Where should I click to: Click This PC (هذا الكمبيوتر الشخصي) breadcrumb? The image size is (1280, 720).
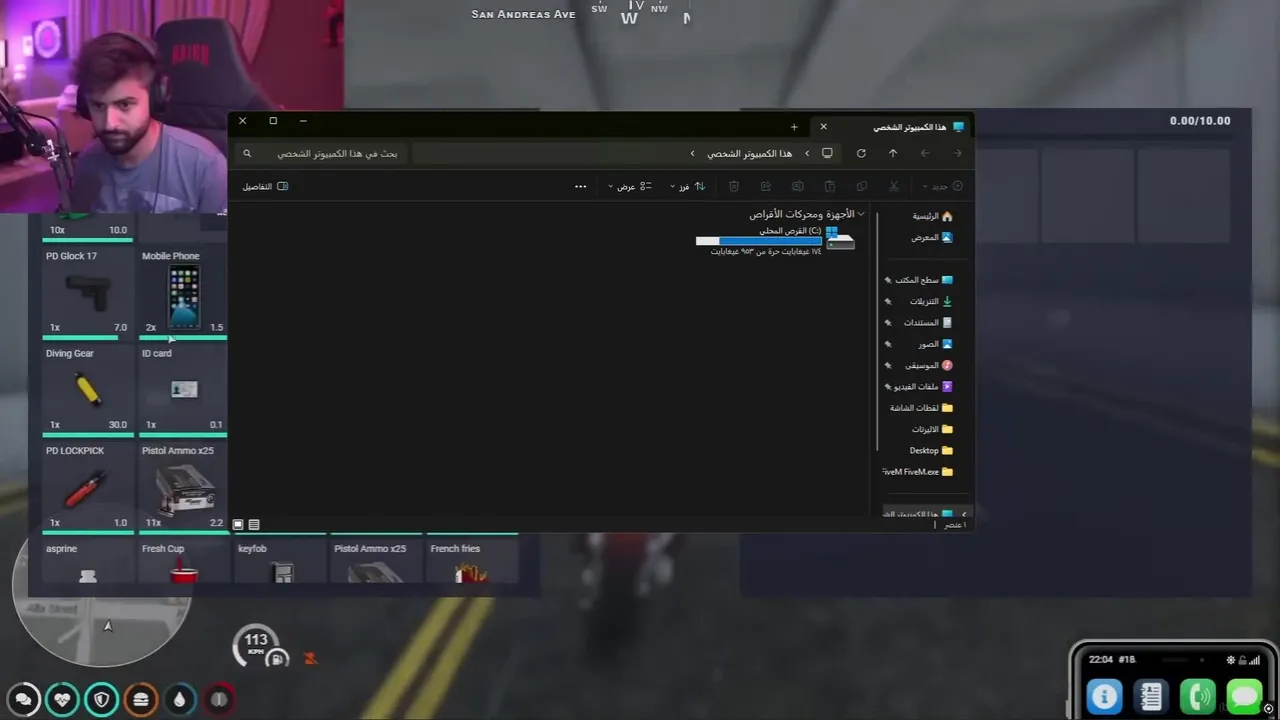pyautogui.click(x=749, y=153)
